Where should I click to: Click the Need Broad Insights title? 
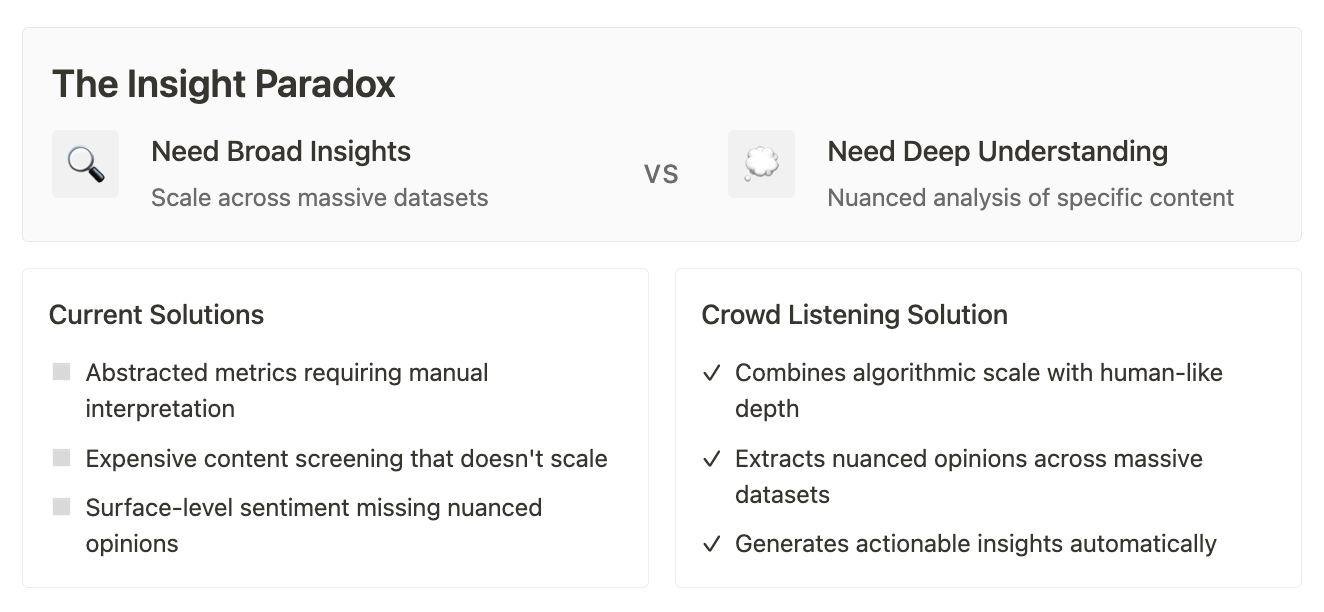pyautogui.click(x=281, y=152)
